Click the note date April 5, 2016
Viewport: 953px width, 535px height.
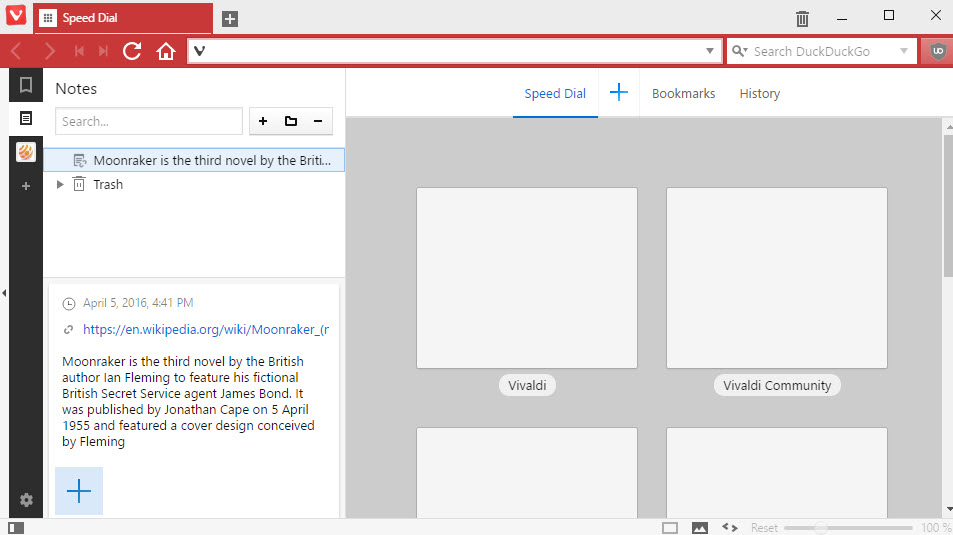(x=138, y=303)
